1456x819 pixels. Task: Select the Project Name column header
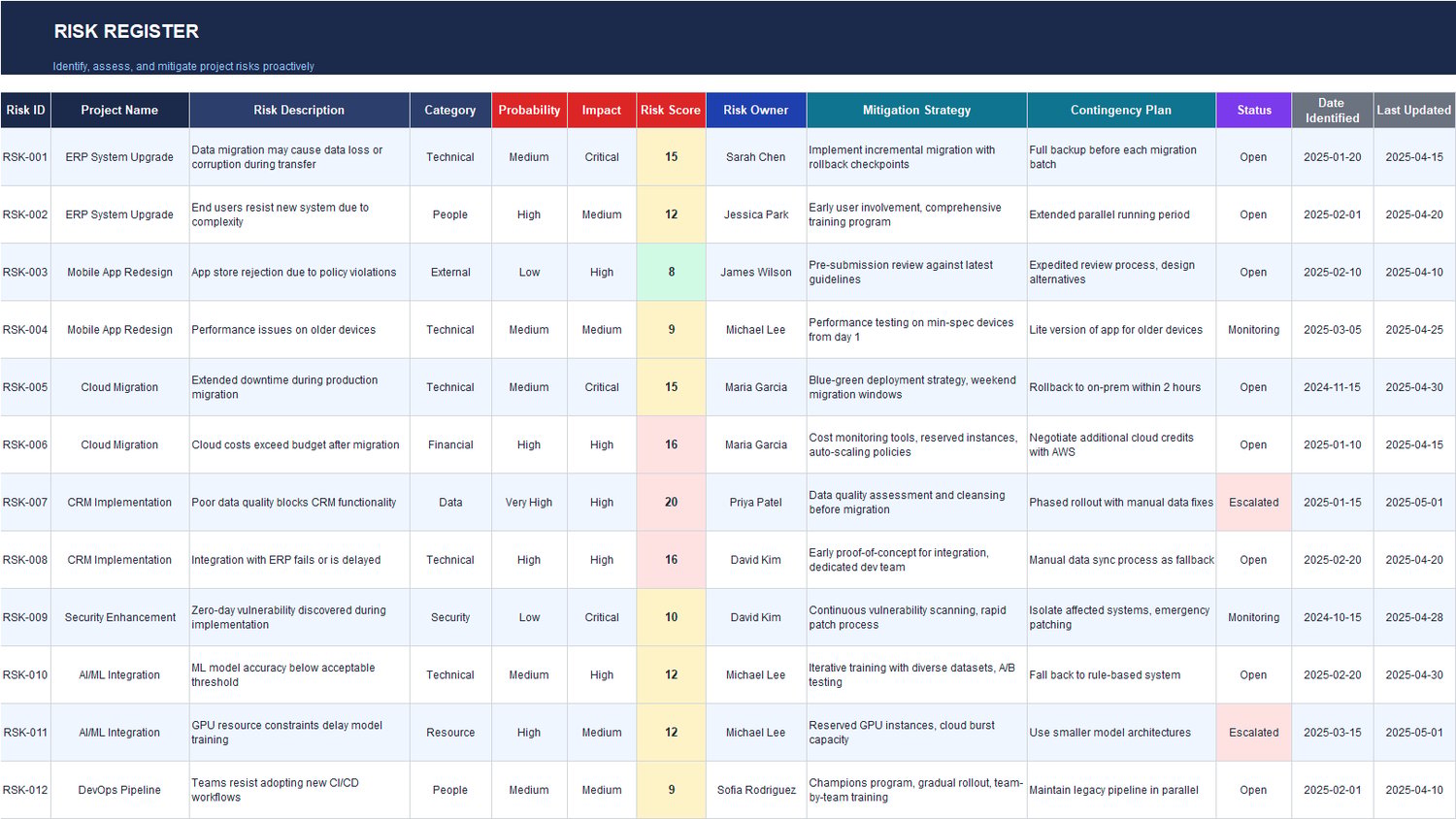[x=119, y=110]
